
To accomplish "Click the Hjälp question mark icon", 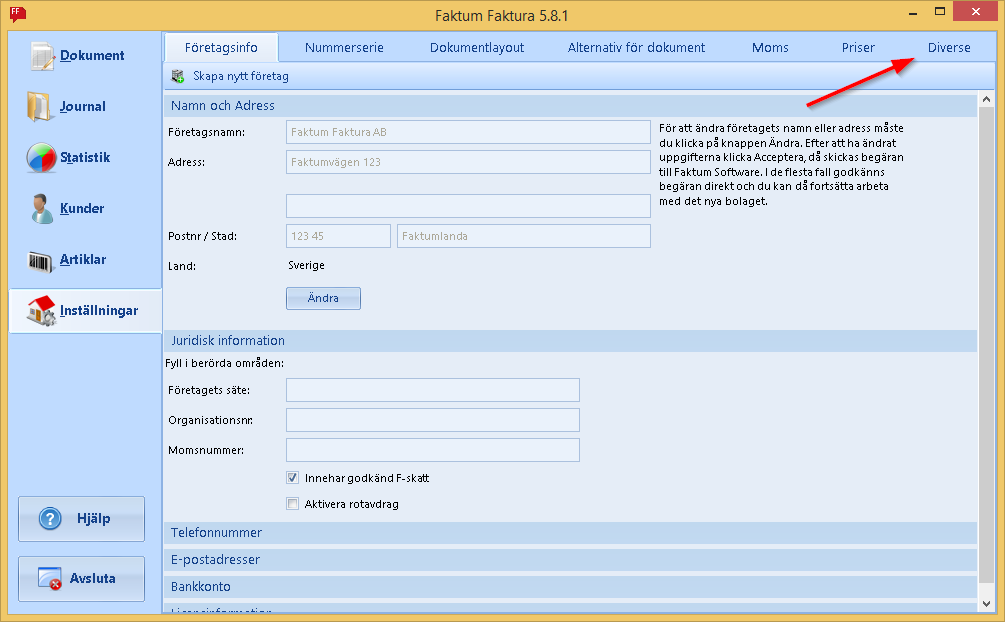I will pyautogui.click(x=50, y=518).
